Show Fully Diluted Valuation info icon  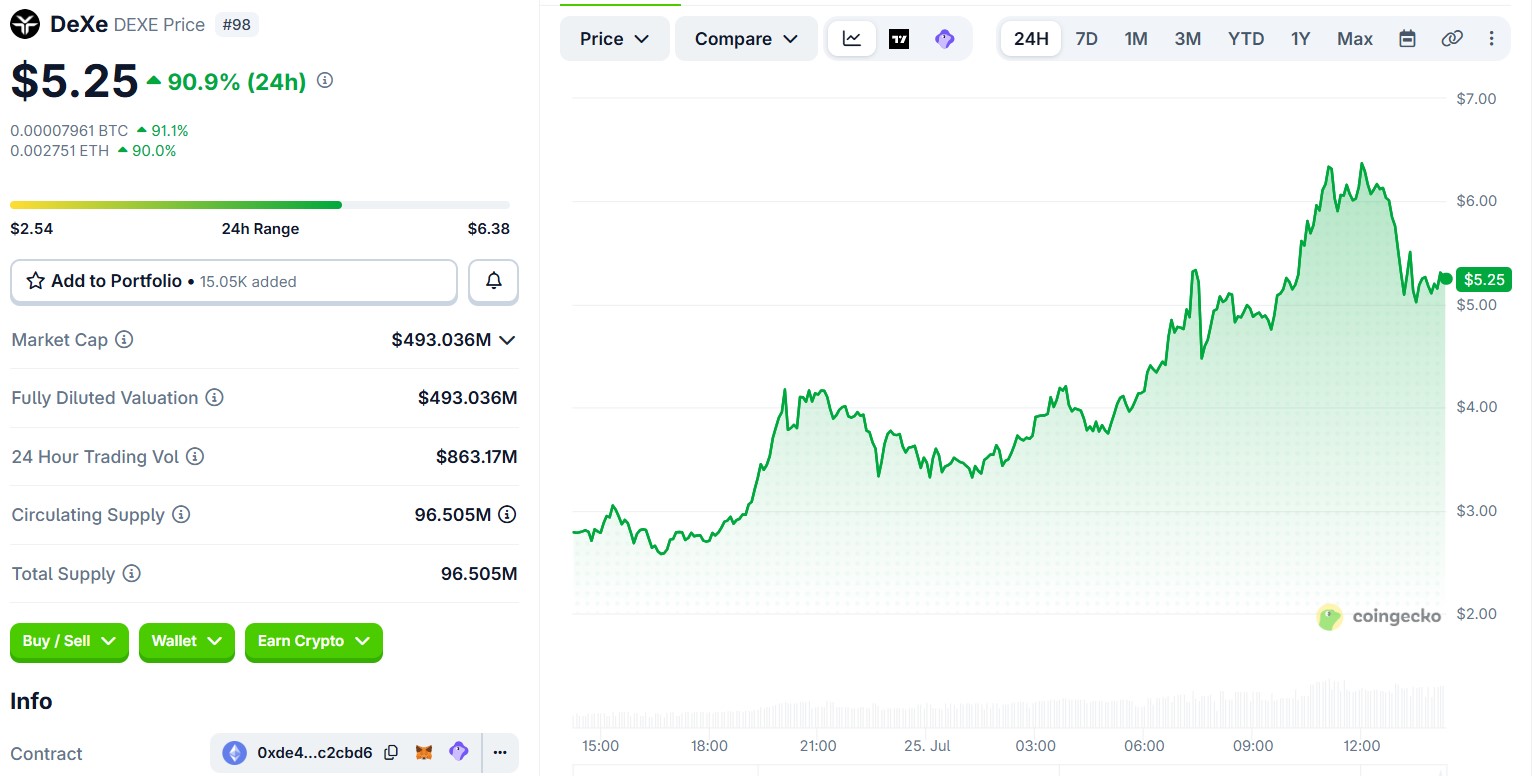tap(214, 398)
